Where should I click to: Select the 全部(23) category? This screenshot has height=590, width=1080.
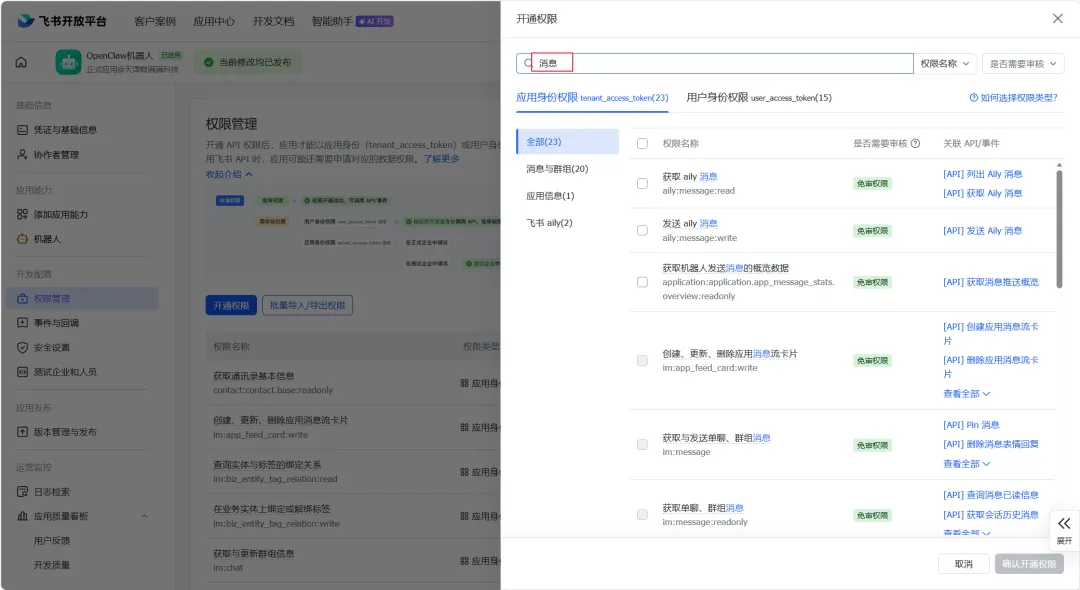[568, 141]
